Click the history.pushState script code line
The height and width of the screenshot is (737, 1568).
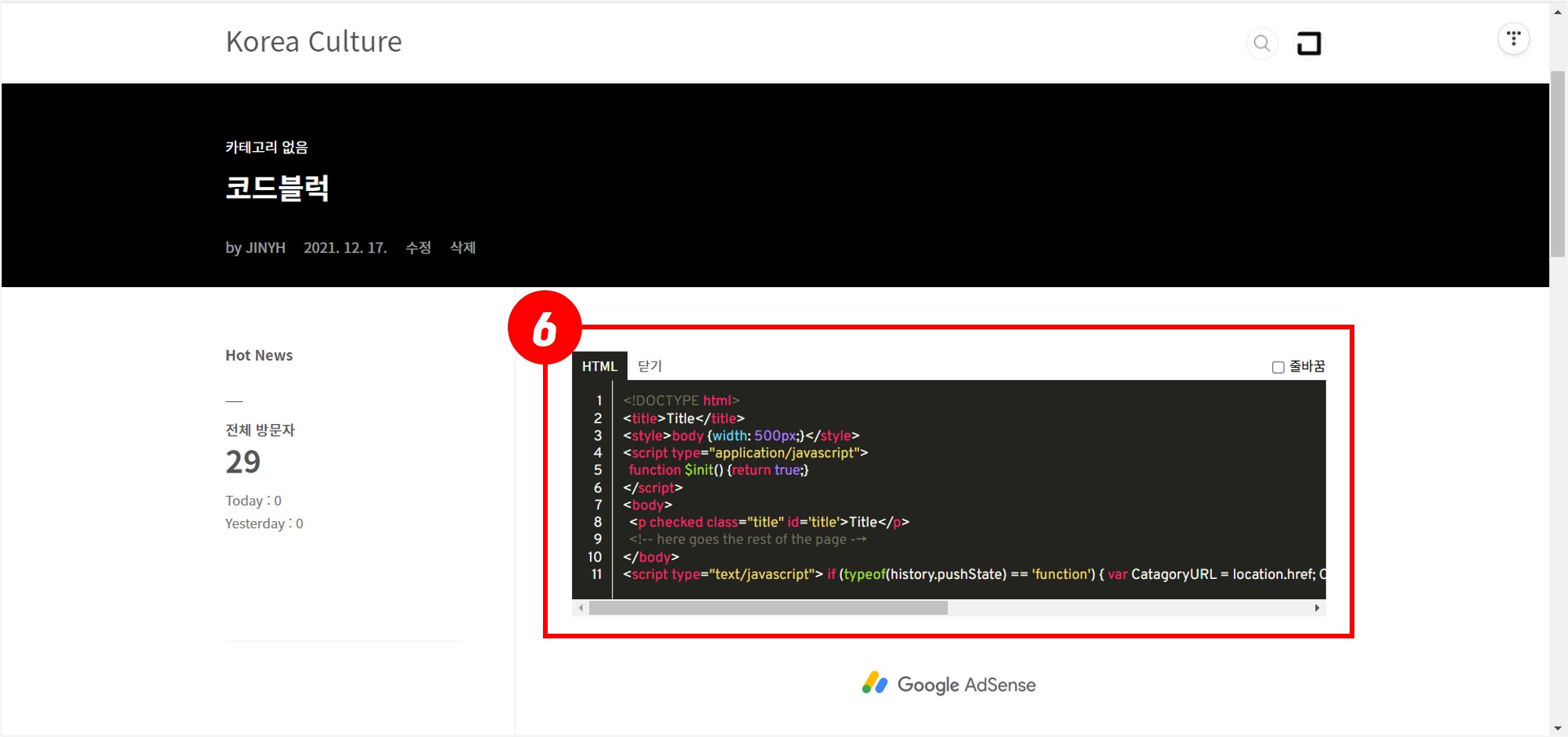pos(974,574)
